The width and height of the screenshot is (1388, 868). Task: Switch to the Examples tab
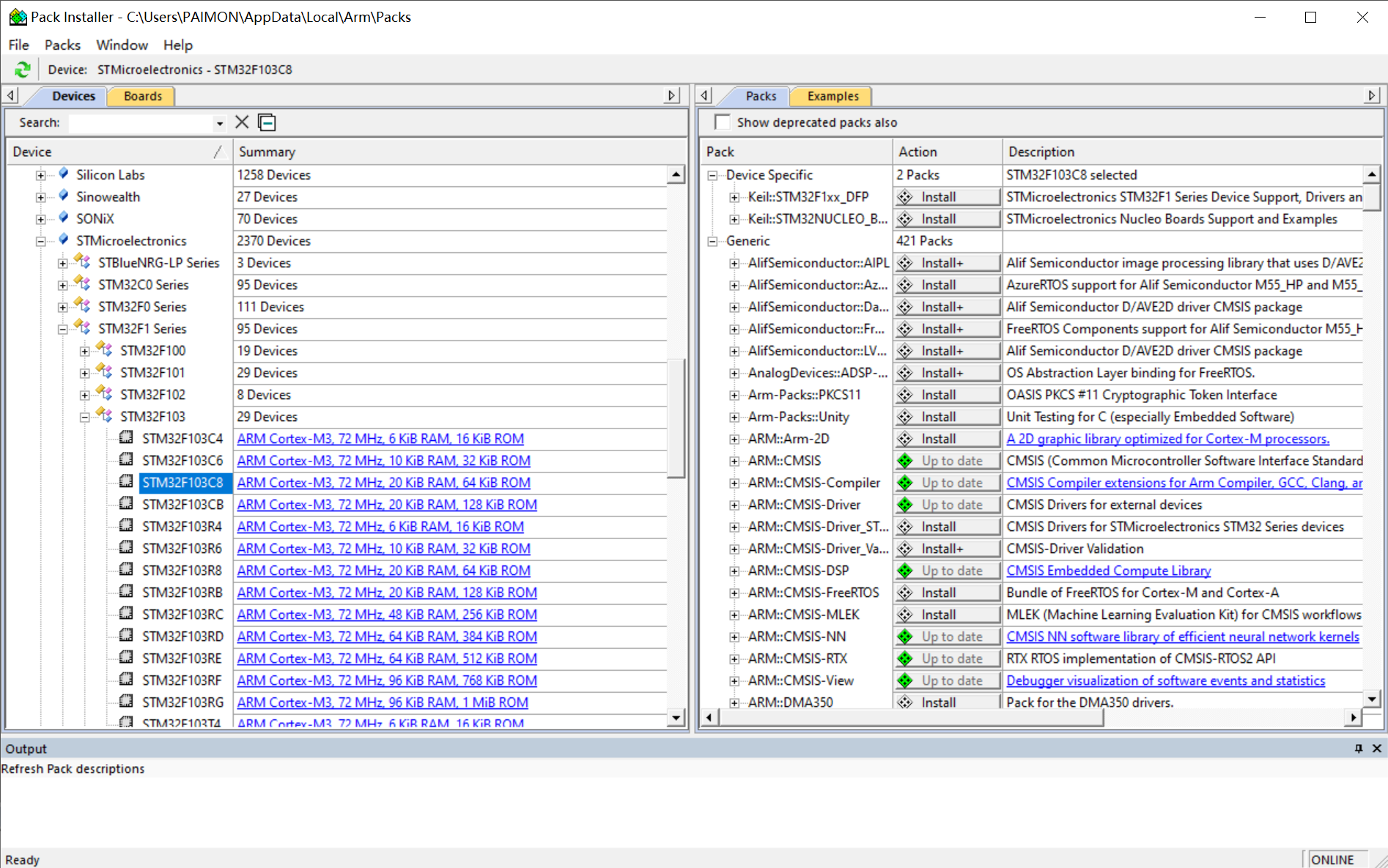833,96
